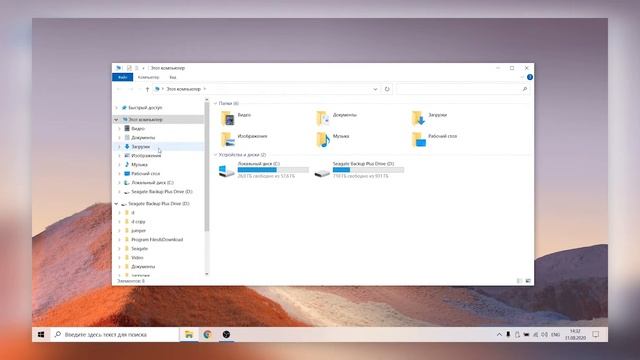The width and height of the screenshot is (640, 360).
Task: Open the recent locations dropdown next to forward arrow
Action: [x=140, y=89]
